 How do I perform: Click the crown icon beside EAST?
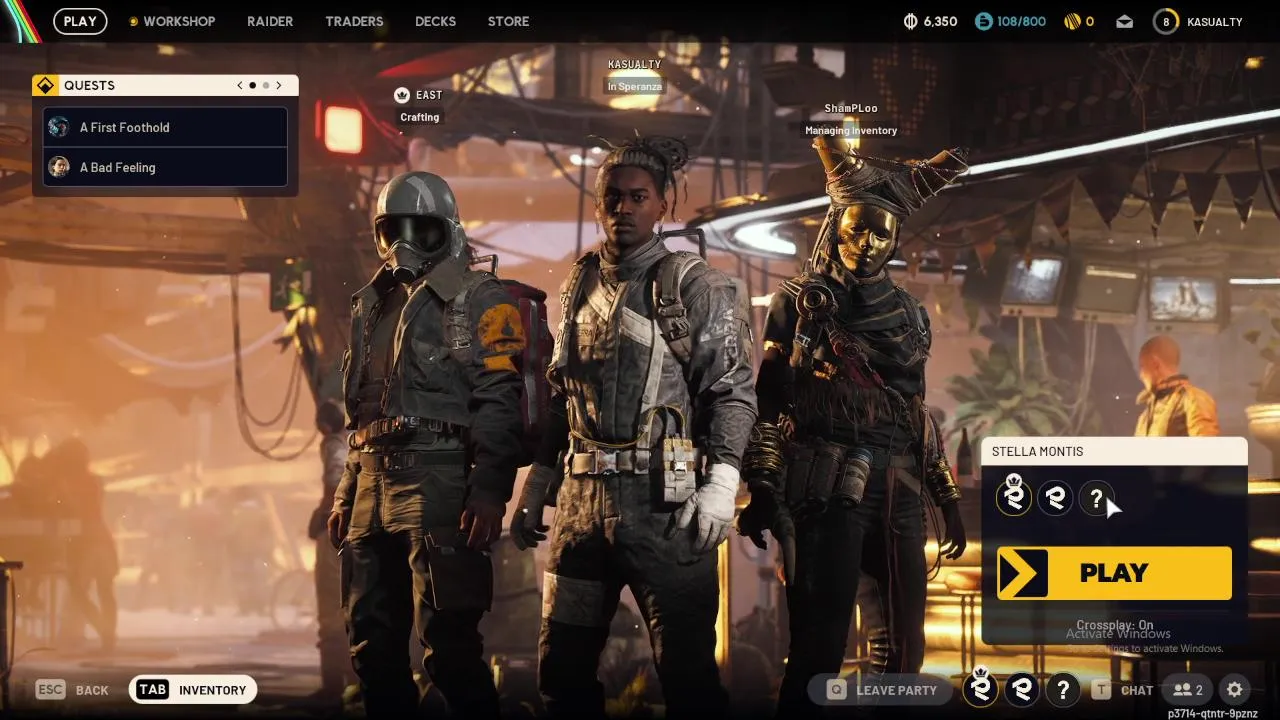pyautogui.click(x=401, y=95)
